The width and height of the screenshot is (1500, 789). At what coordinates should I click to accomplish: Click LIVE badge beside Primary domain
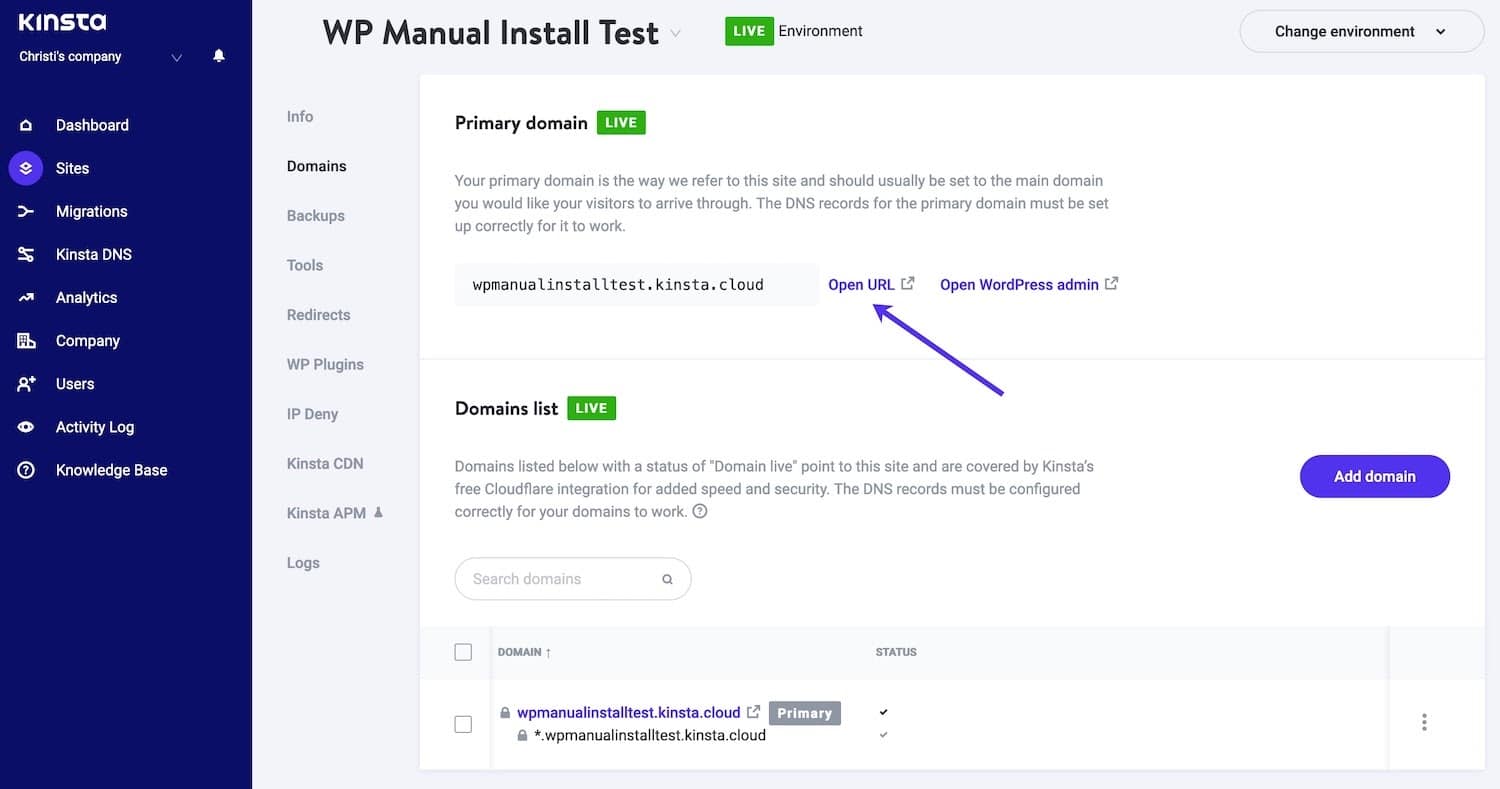point(621,123)
